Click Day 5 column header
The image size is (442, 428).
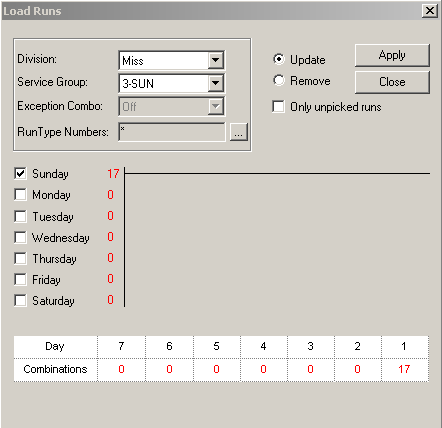(x=217, y=347)
